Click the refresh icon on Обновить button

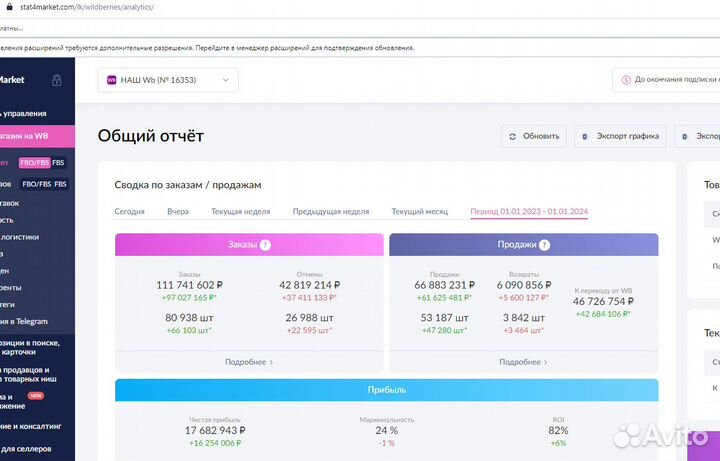click(x=513, y=137)
